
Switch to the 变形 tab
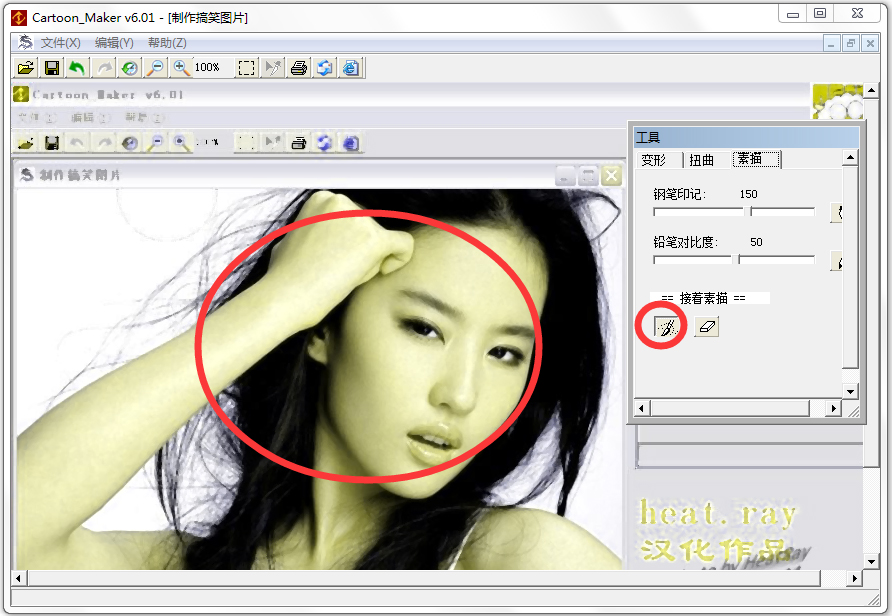tap(654, 160)
